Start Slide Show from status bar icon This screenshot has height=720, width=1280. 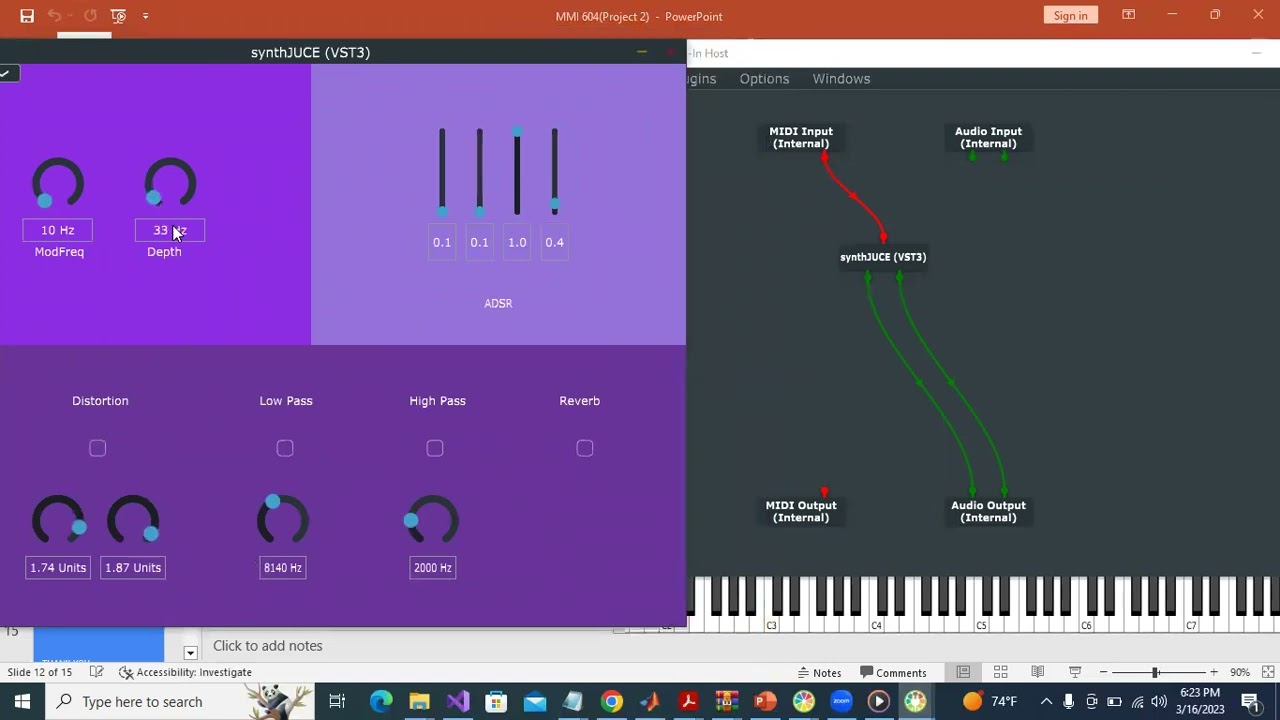pyautogui.click(x=1075, y=672)
